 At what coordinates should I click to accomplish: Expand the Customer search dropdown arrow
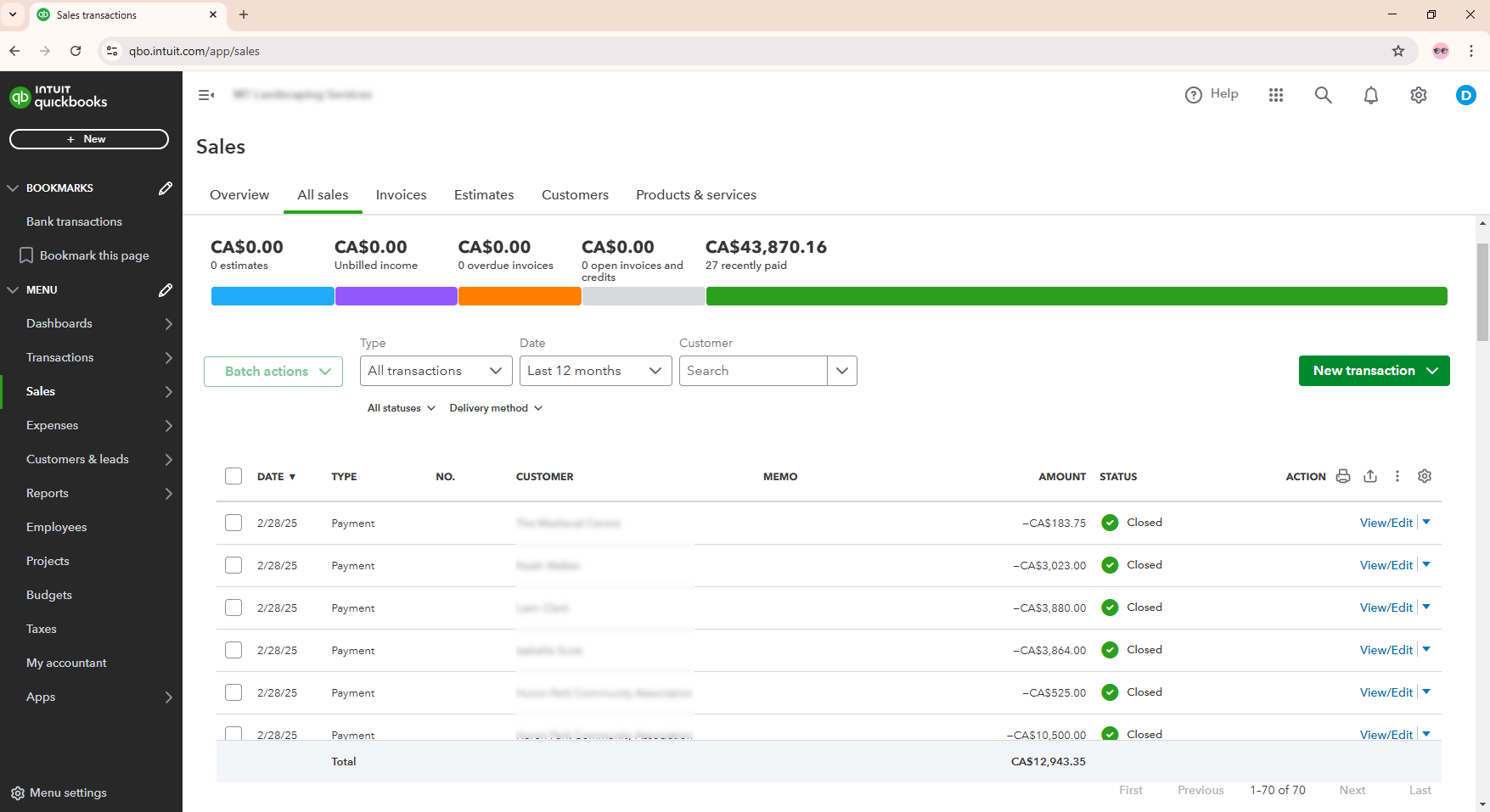coord(842,371)
